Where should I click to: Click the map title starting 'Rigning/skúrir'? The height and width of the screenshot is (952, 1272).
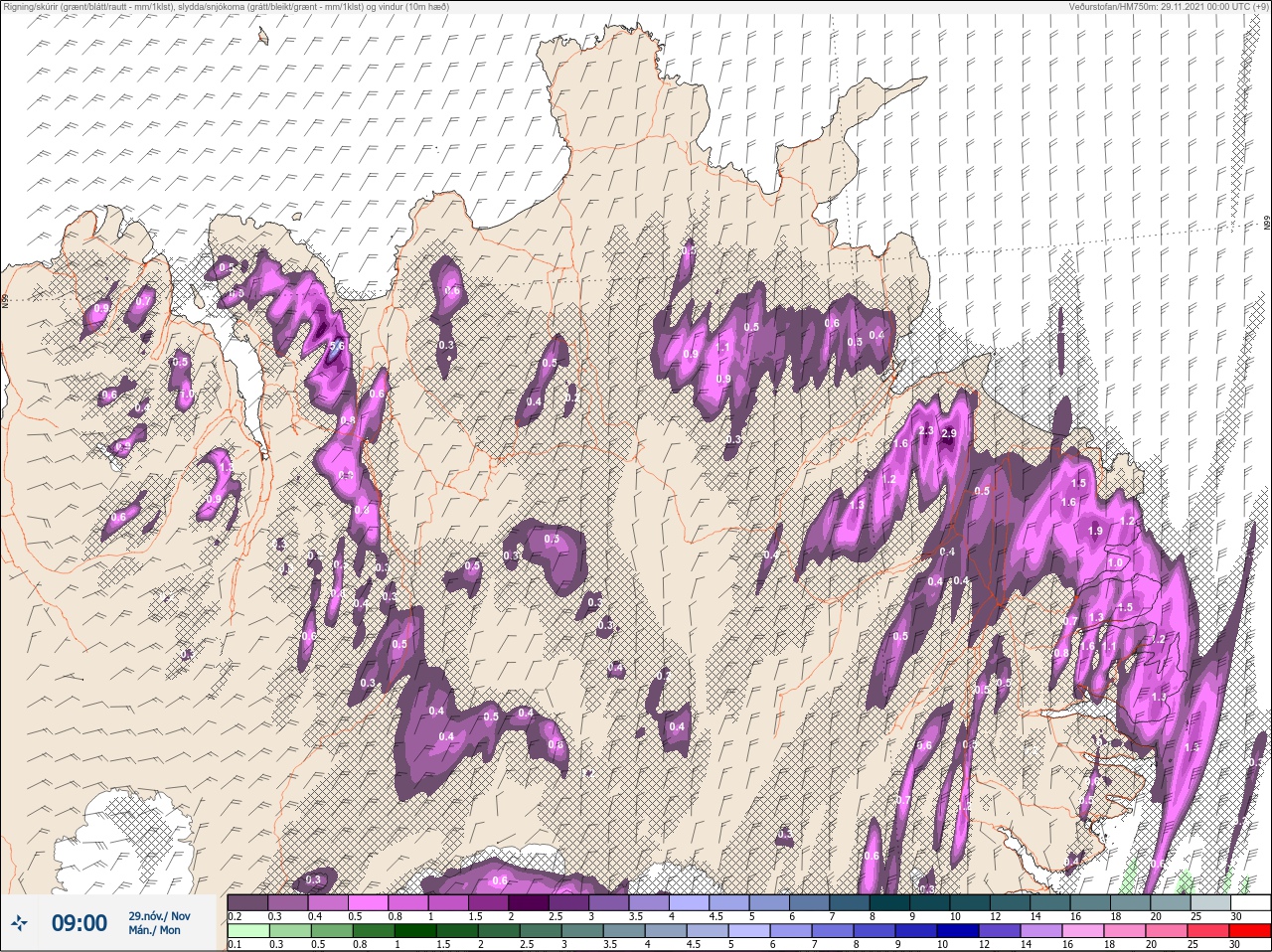click(226, 7)
